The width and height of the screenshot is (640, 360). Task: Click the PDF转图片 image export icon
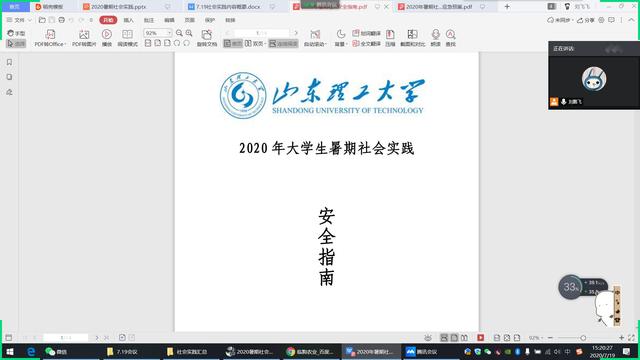coord(84,38)
